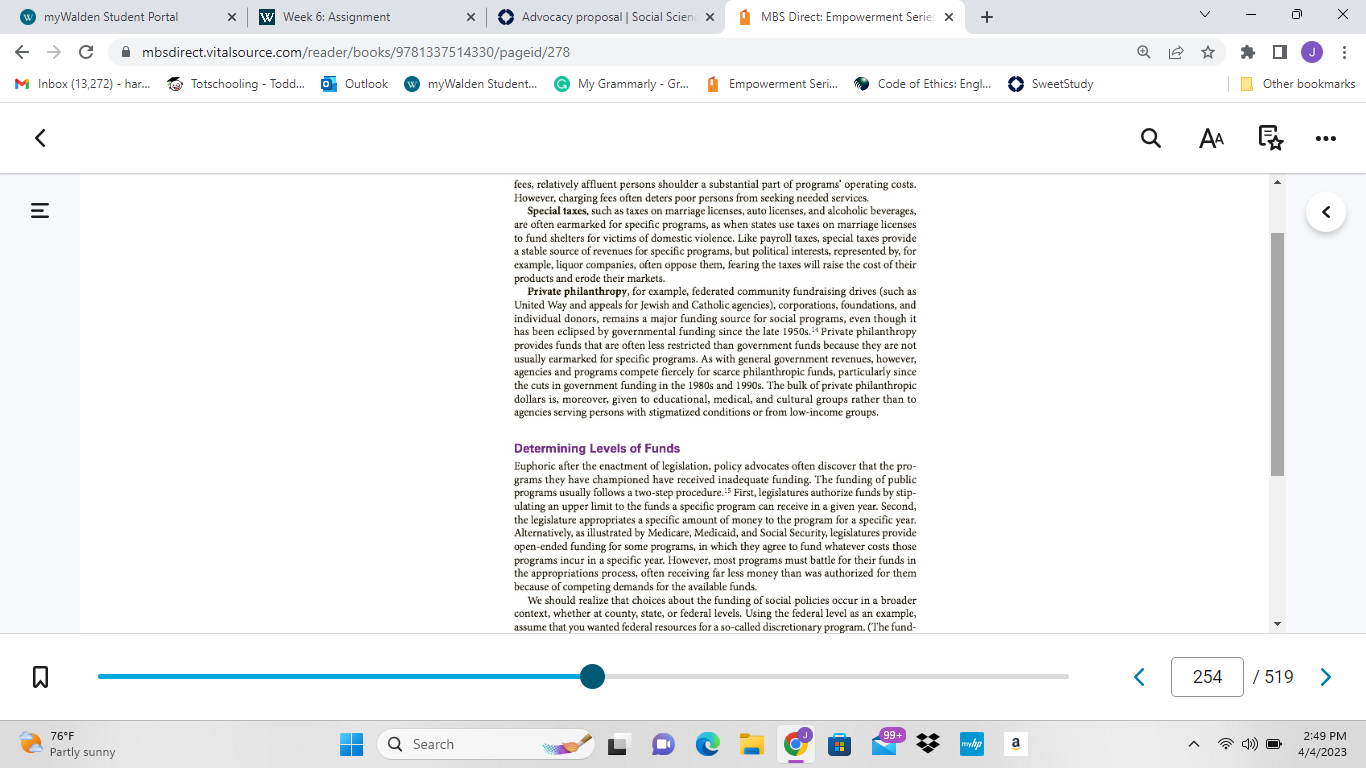Open the Teams chat taskbar icon
The image size is (1366, 768).
[664, 744]
